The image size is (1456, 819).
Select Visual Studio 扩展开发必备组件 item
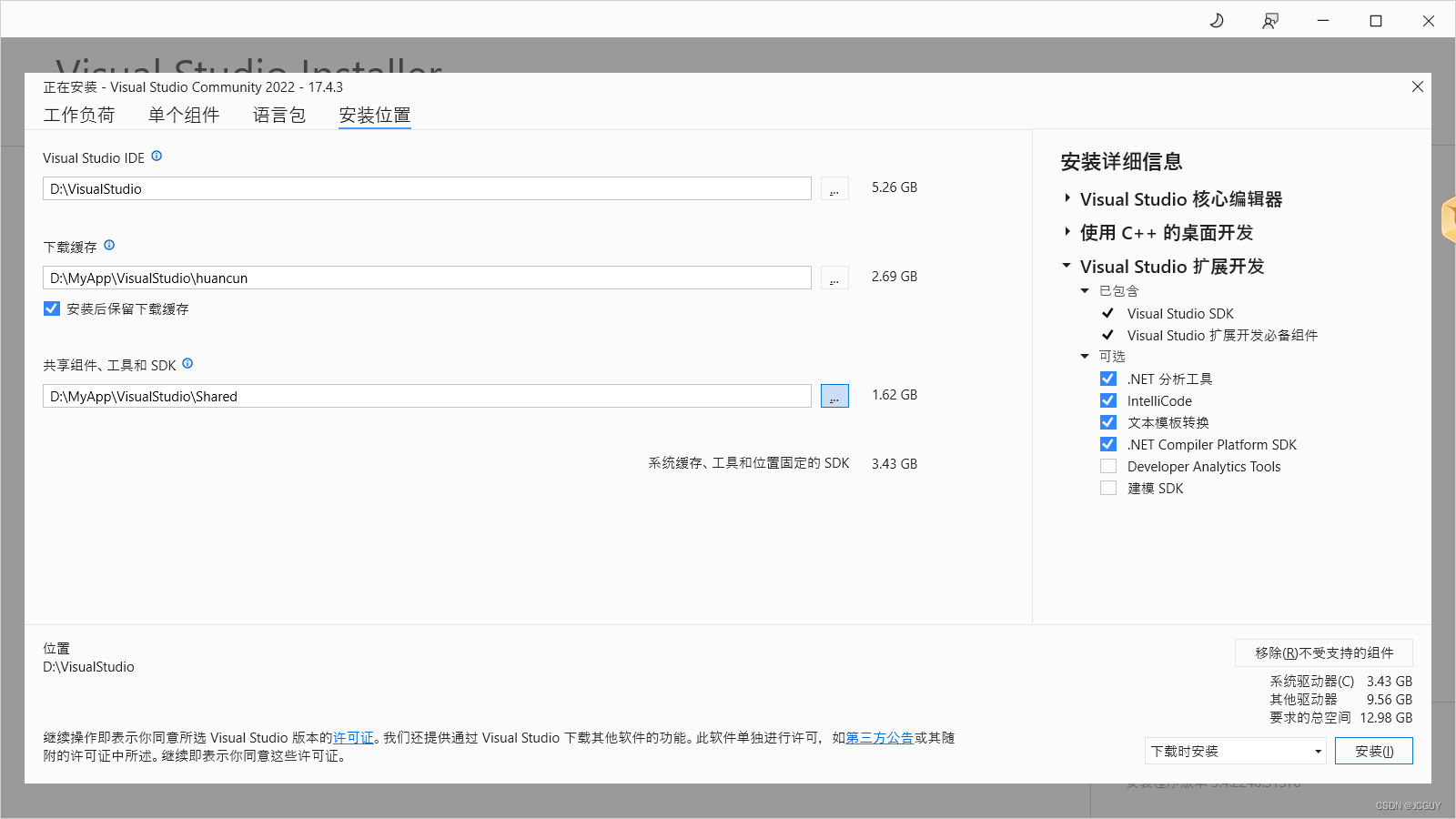point(1222,335)
